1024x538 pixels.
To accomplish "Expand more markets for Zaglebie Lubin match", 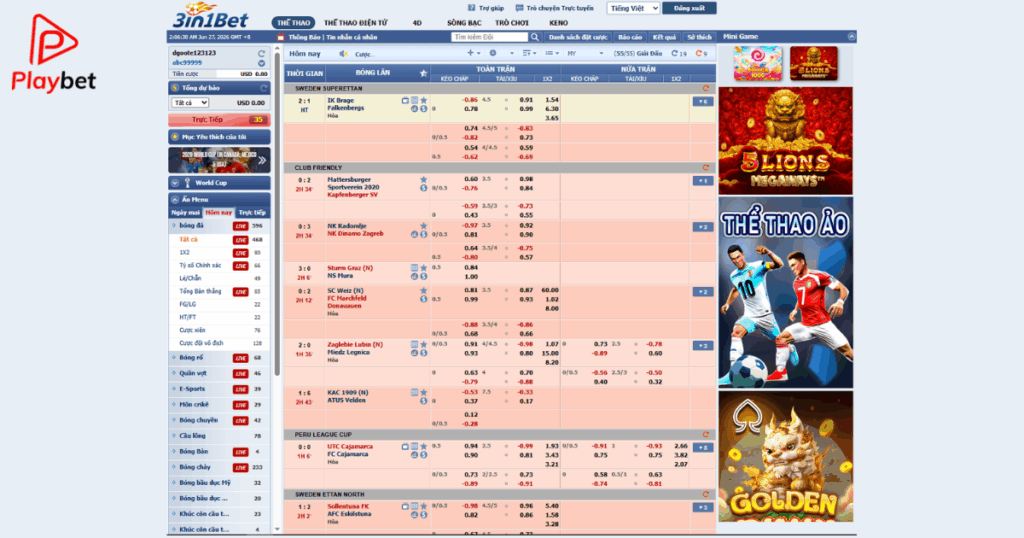I will 703,345.
